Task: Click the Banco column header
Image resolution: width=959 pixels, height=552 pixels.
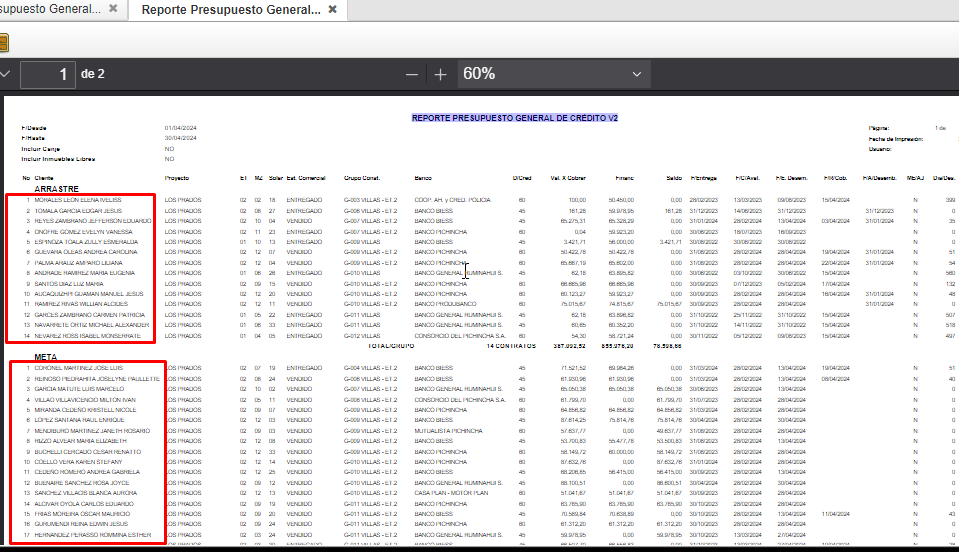Action: click(424, 178)
